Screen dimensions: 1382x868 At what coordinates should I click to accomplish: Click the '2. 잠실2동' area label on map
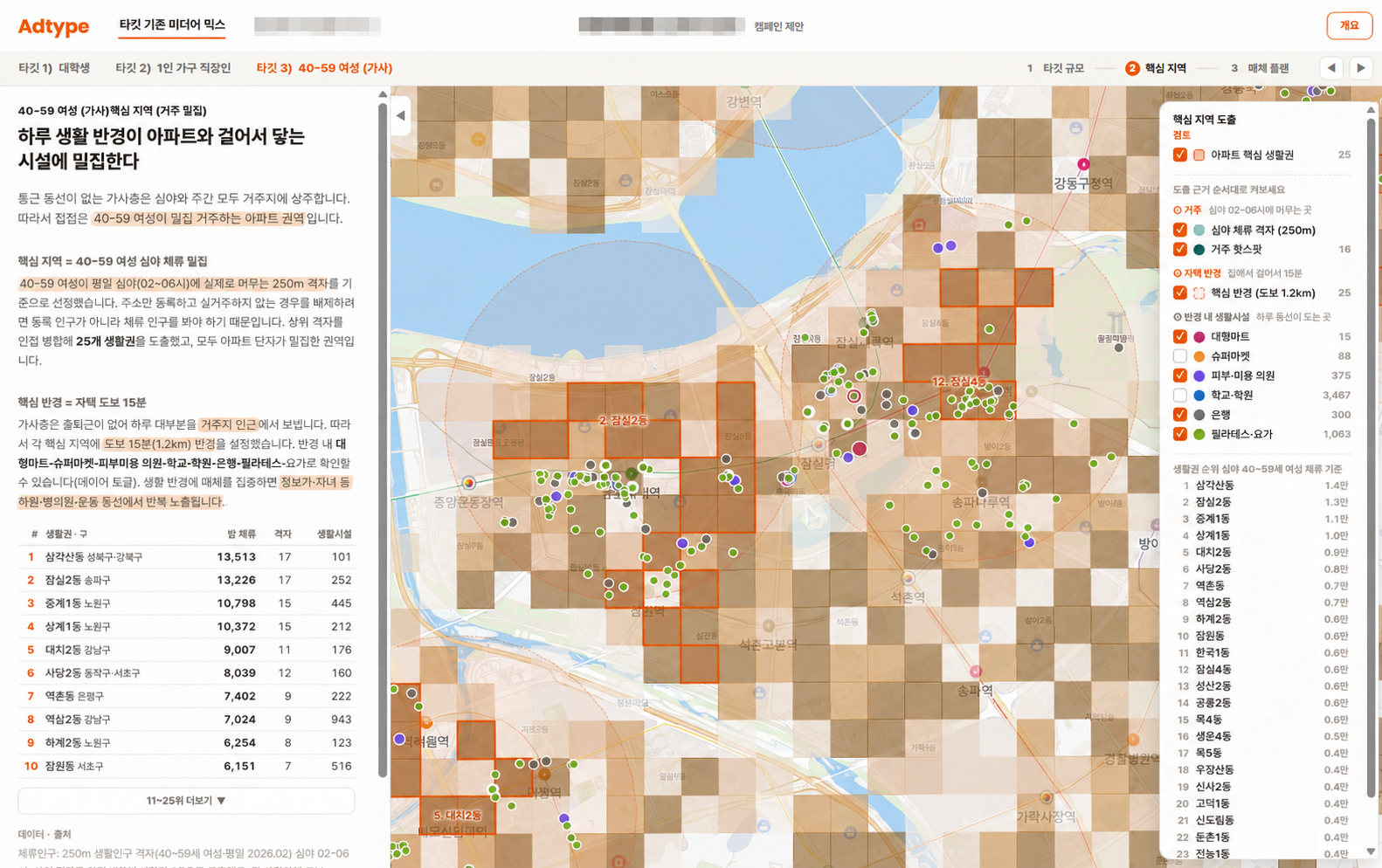(624, 421)
